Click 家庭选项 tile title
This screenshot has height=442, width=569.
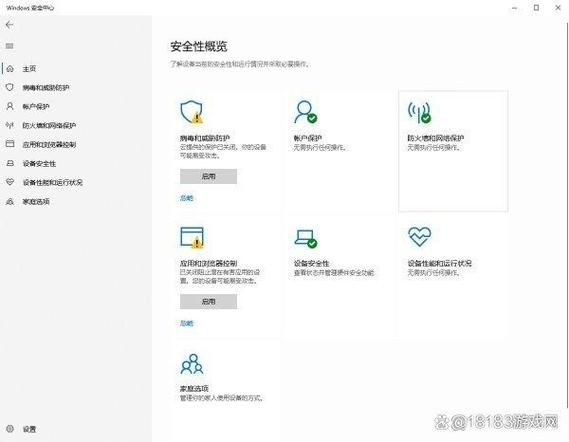point(194,388)
